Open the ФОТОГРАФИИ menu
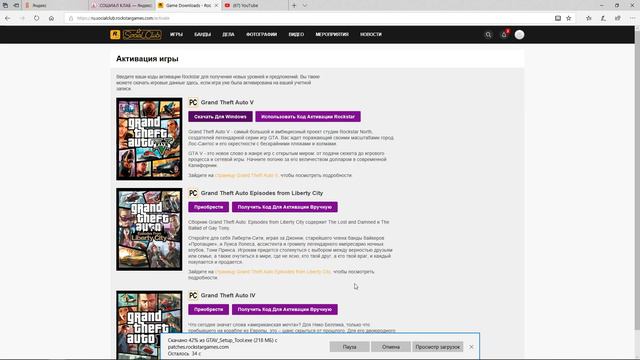This screenshot has height=360, width=640. (262, 35)
